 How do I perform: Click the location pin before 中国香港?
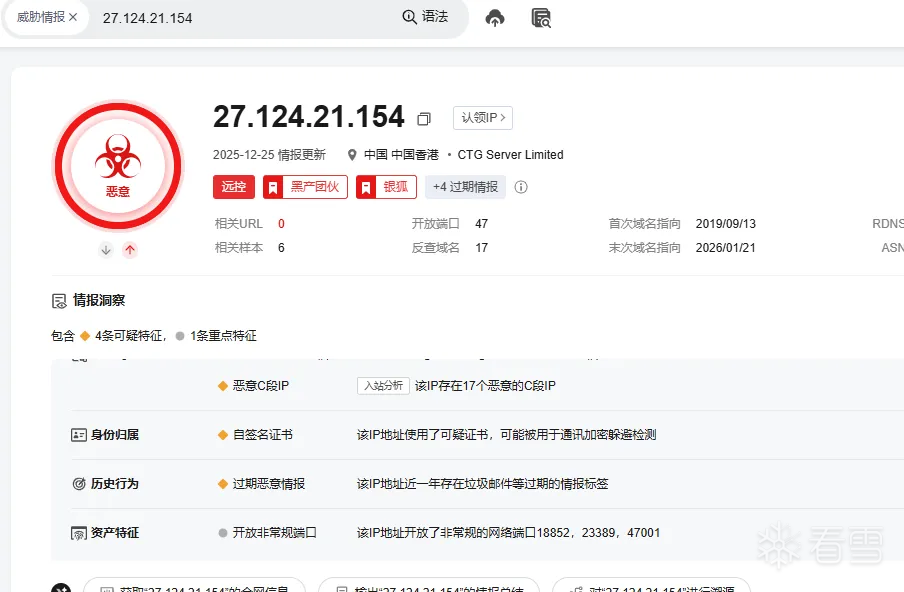[x=352, y=155]
